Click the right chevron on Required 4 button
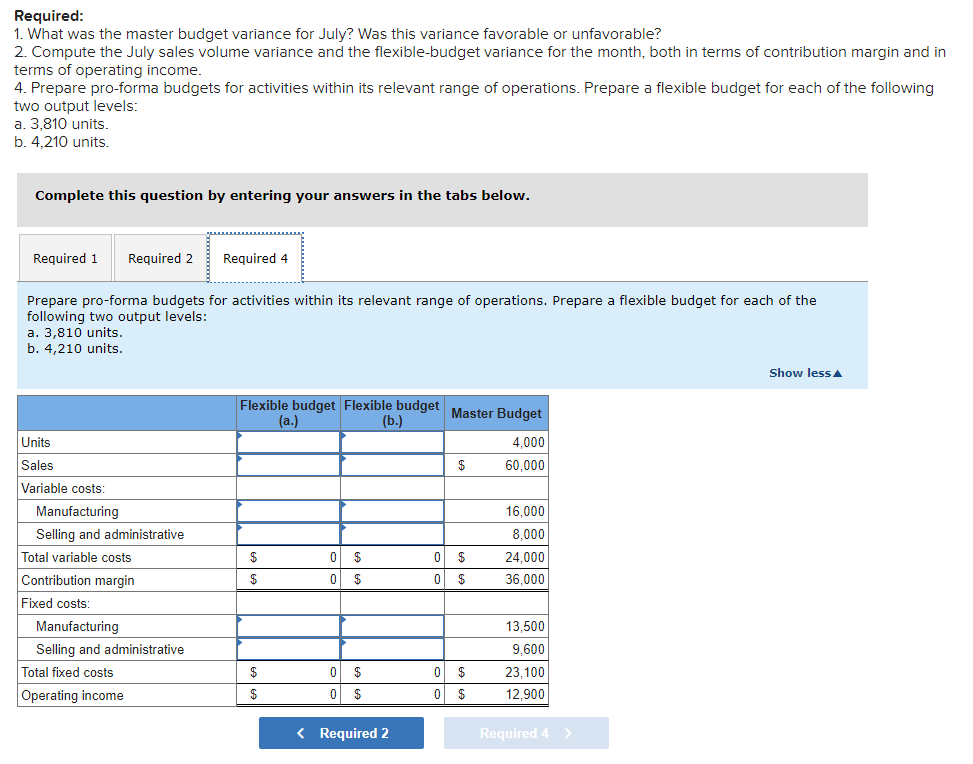This screenshot has width=973, height=764. coord(568,733)
